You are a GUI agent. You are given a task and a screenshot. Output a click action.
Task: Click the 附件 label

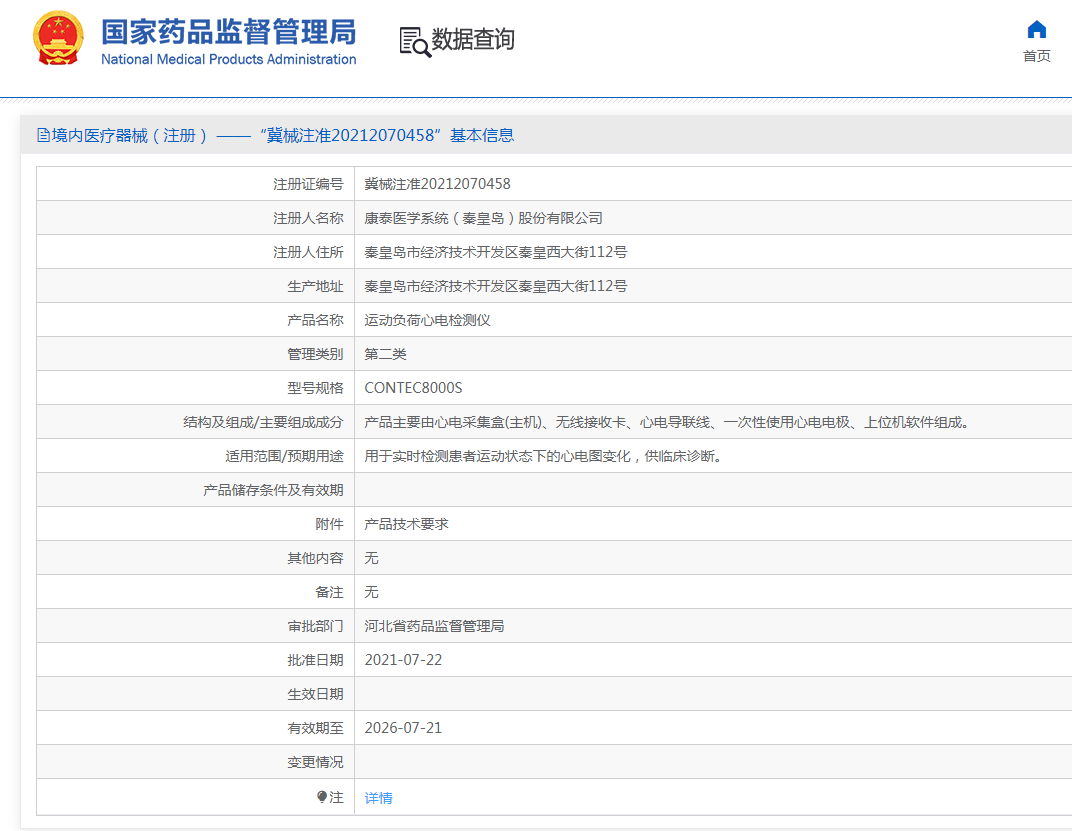tap(329, 524)
